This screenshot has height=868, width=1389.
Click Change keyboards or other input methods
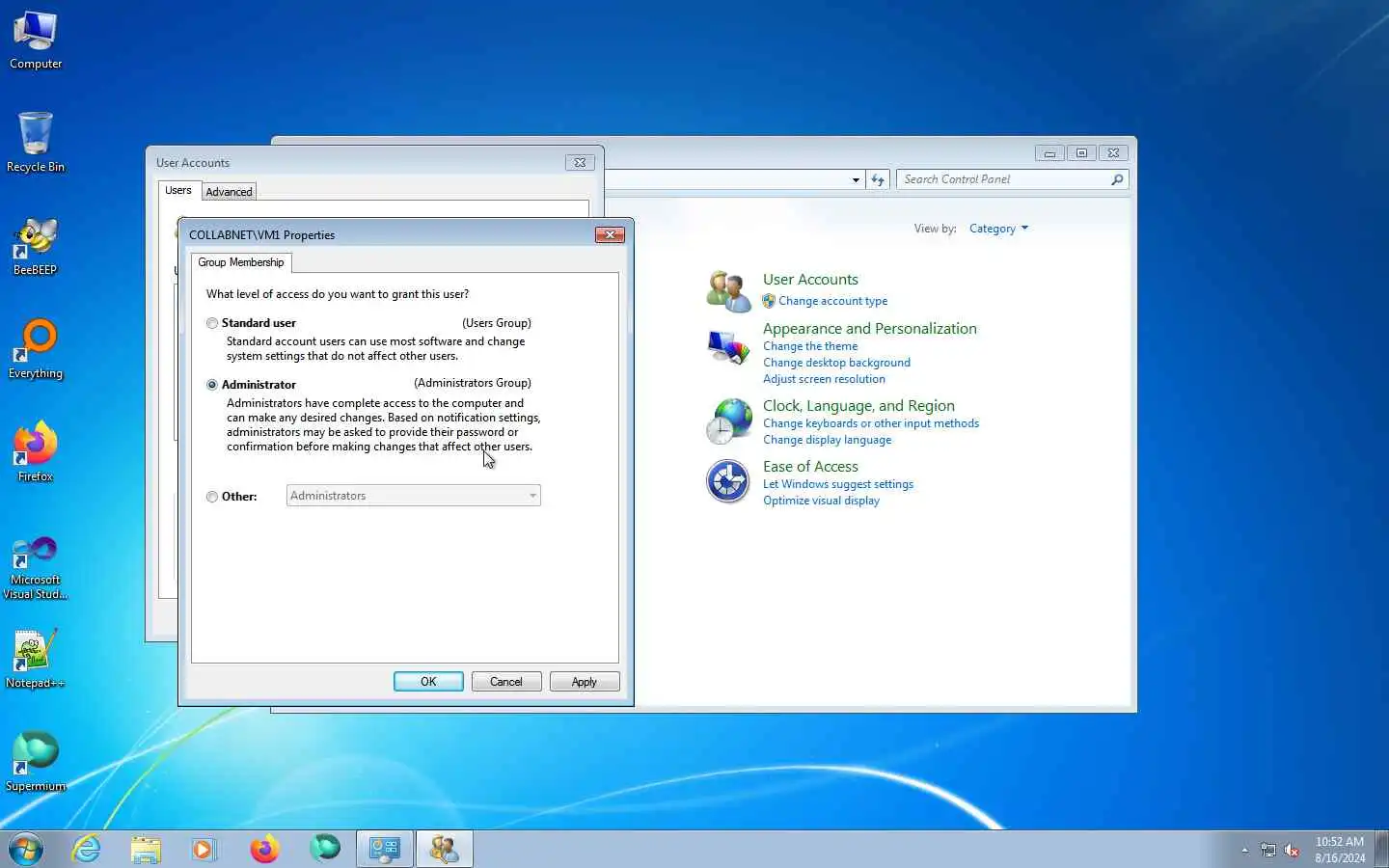[871, 423]
